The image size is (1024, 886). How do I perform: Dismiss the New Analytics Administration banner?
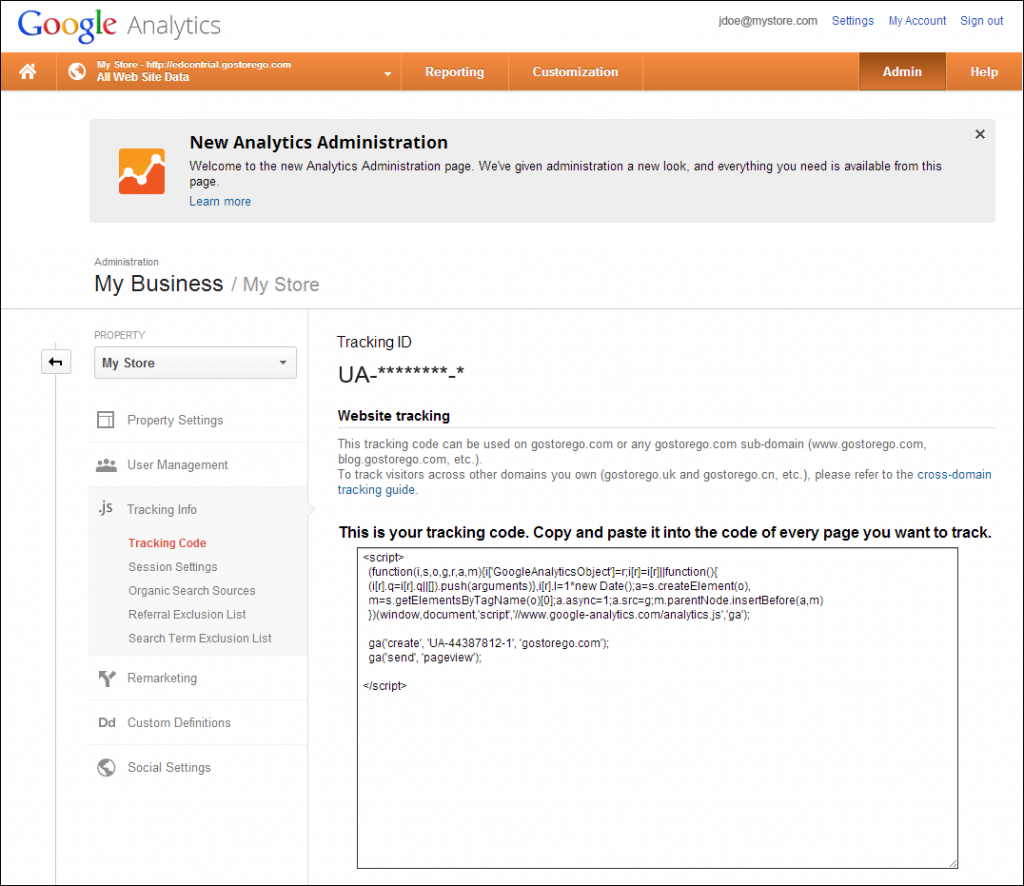(980, 134)
